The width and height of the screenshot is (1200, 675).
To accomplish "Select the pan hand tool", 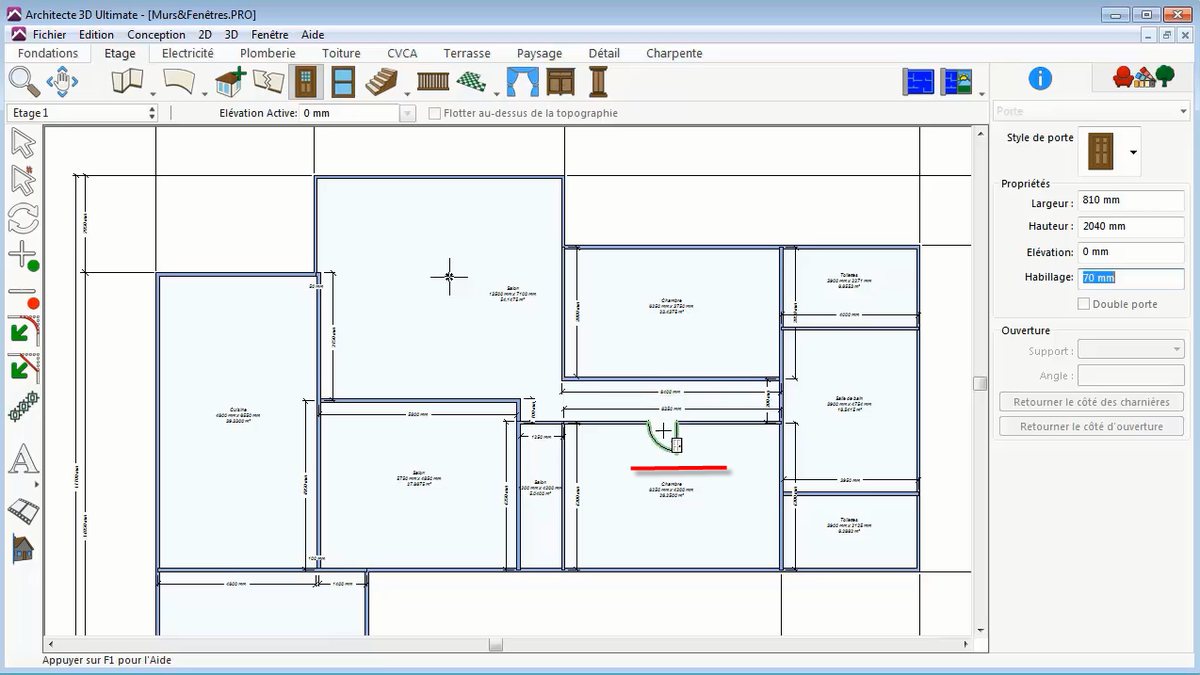I will (62, 81).
